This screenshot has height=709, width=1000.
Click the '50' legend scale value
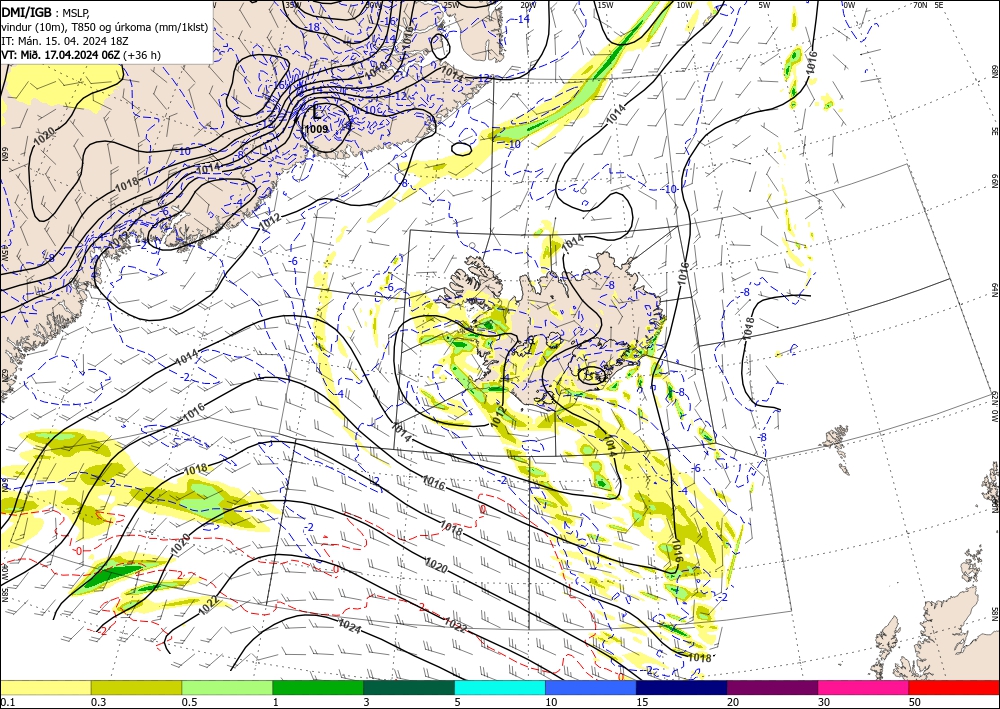click(915, 702)
